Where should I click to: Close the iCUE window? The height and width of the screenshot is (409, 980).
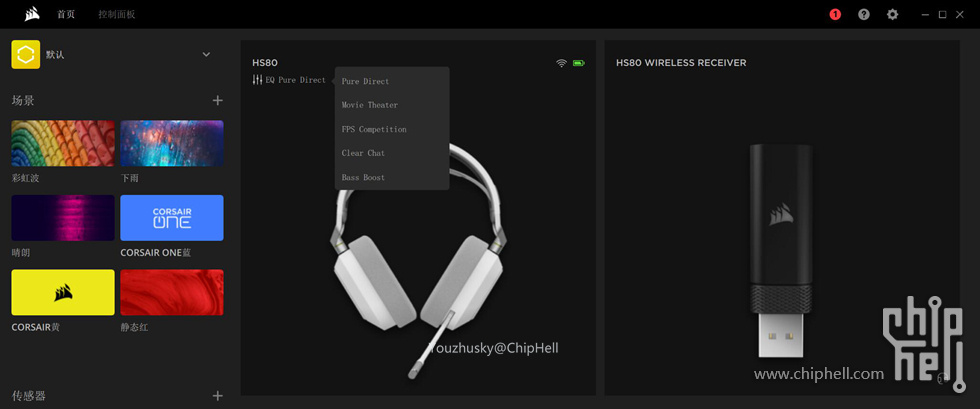pyautogui.click(x=960, y=14)
